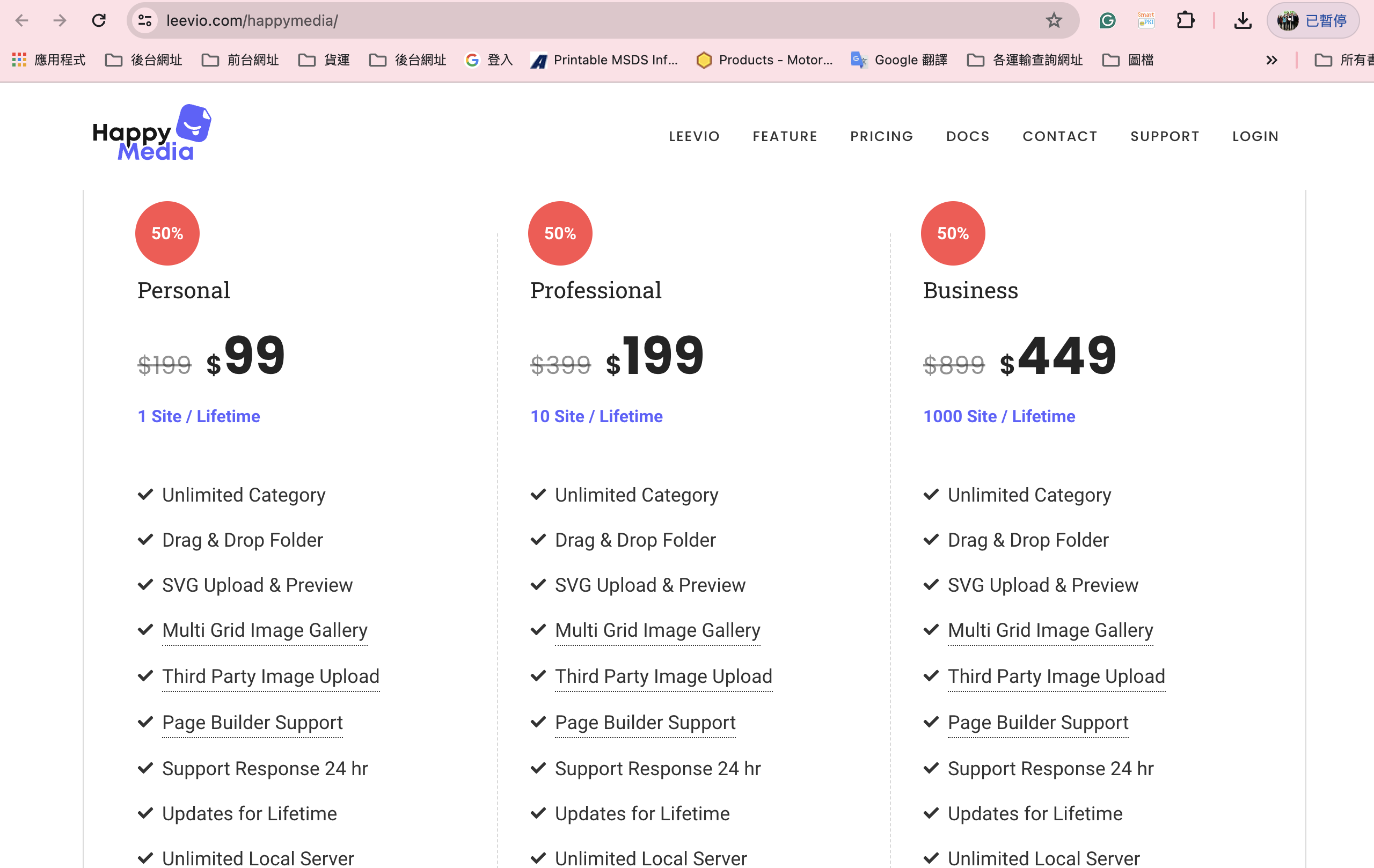Click the struck-through $899 price
The height and width of the screenshot is (868, 1374).
[954, 365]
